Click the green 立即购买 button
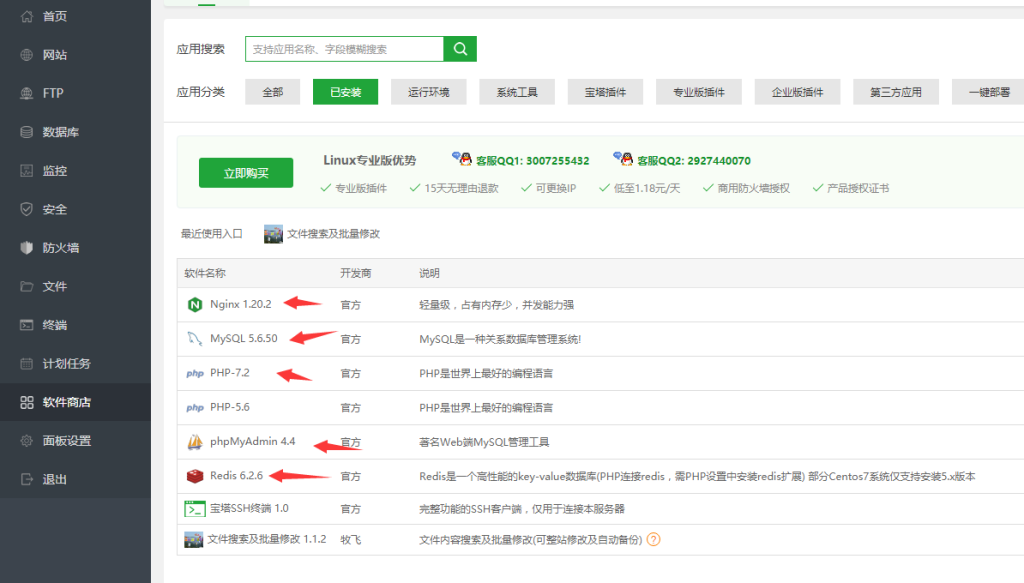The width and height of the screenshot is (1024, 583). click(x=245, y=171)
